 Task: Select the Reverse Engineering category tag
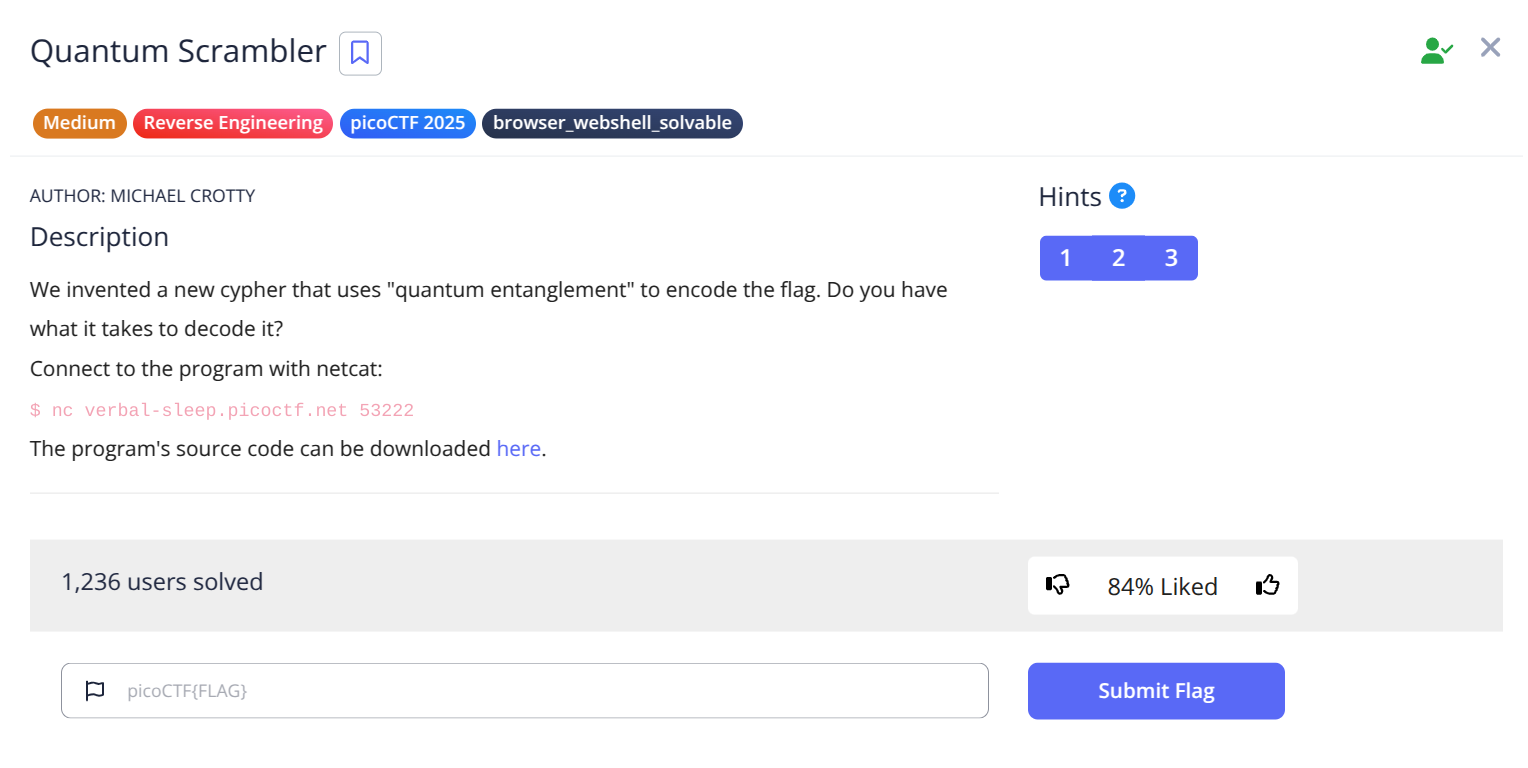tap(233, 123)
